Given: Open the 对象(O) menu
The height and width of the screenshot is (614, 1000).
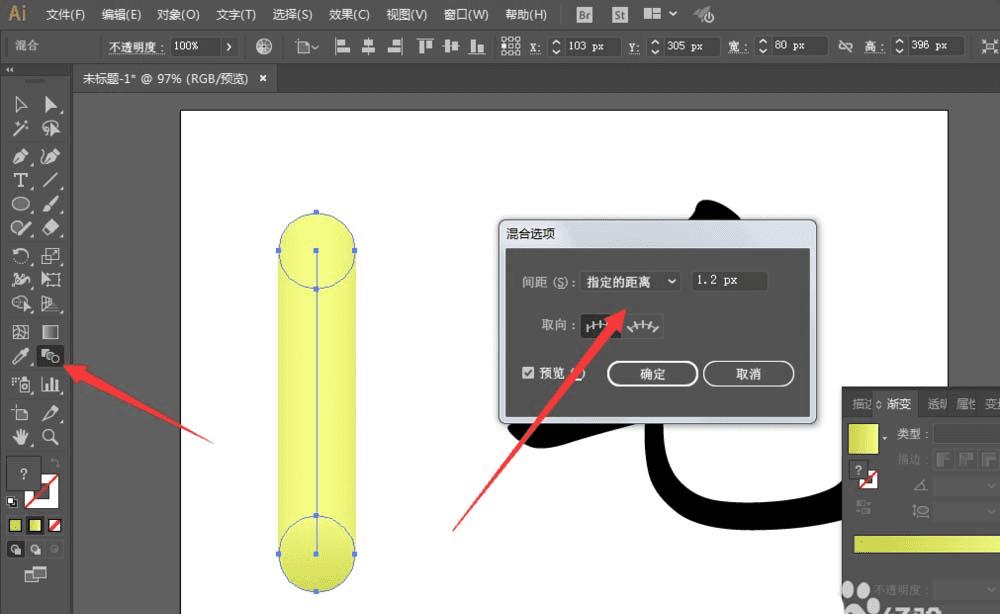Looking at the screenshot, I should (x=178, y=14).
